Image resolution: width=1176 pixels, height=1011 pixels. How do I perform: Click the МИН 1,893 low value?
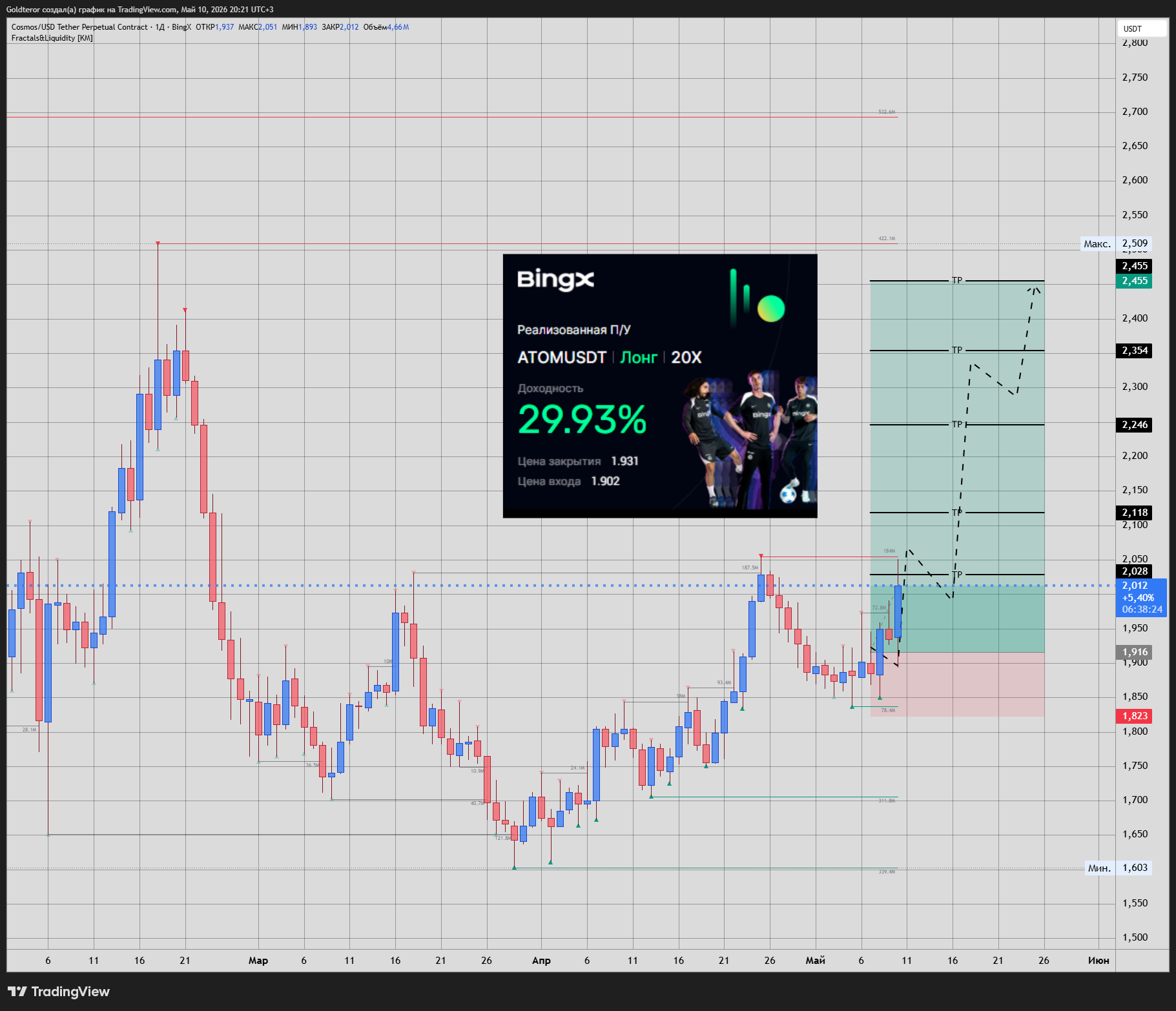299,27
